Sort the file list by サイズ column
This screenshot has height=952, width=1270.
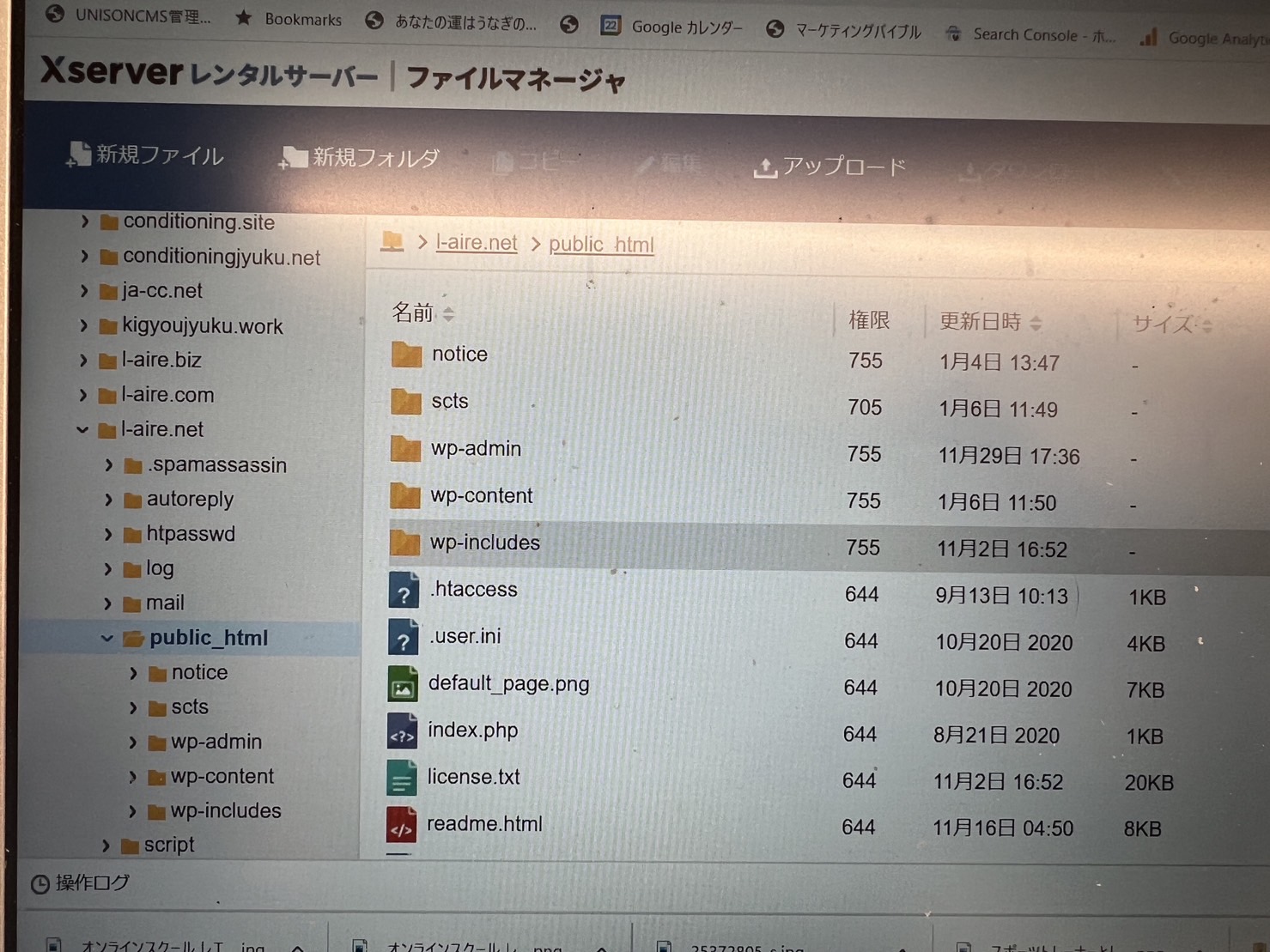tap(1171, 324)
